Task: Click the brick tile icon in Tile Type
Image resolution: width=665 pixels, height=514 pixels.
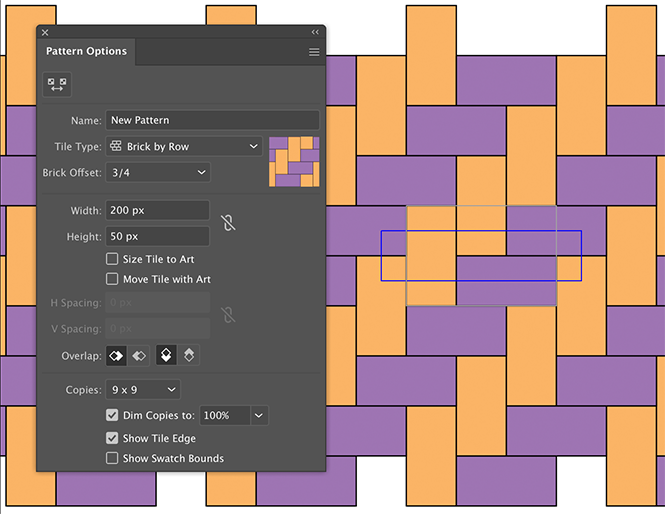Action: [116, 146]
